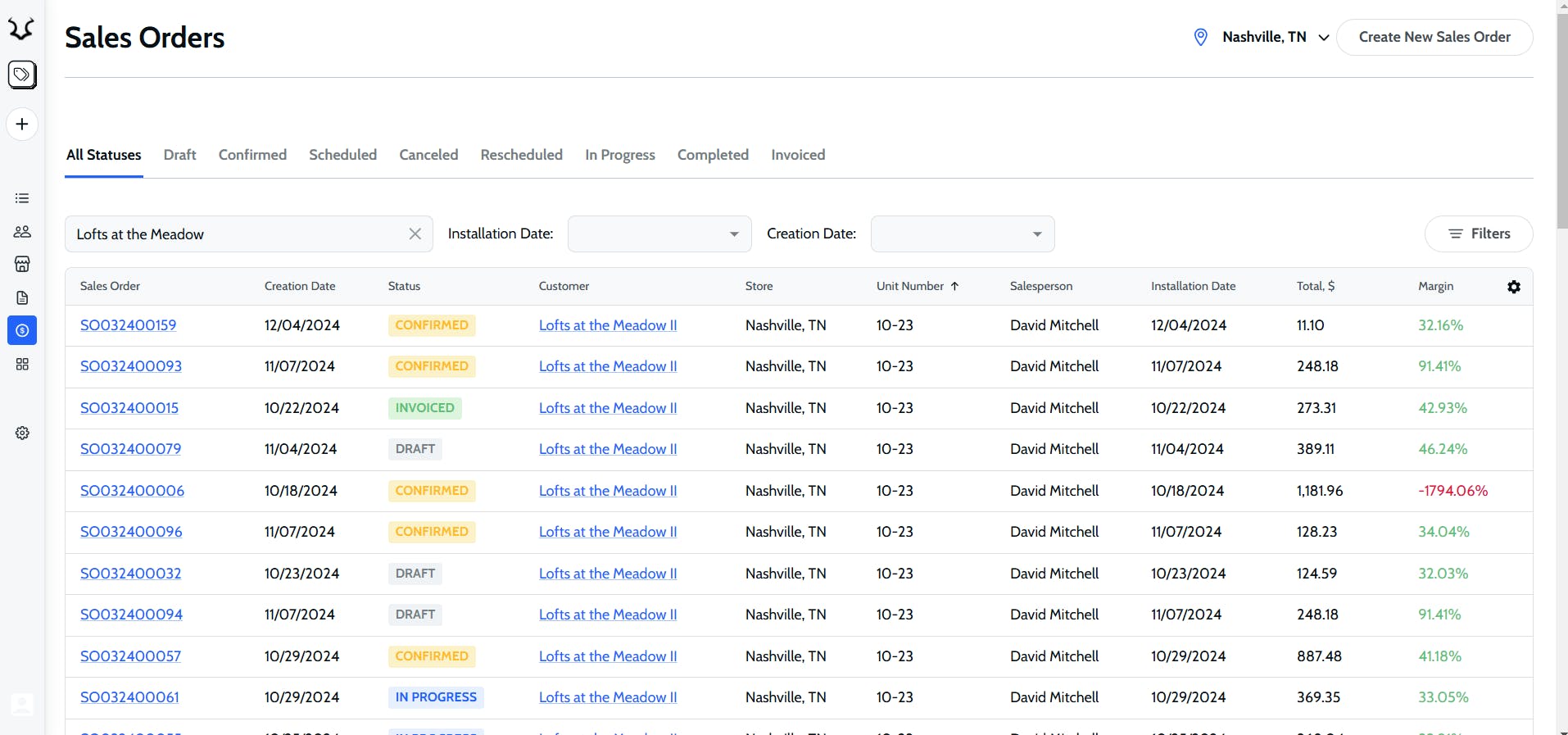Screen dimensions: 1568x735
Task: Switch to the Completed tab
Action: (x=713, y=155)
